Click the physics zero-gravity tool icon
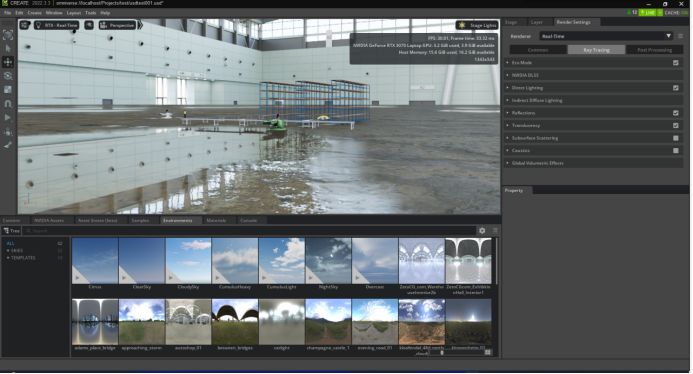693x374 pixels. 8,132
